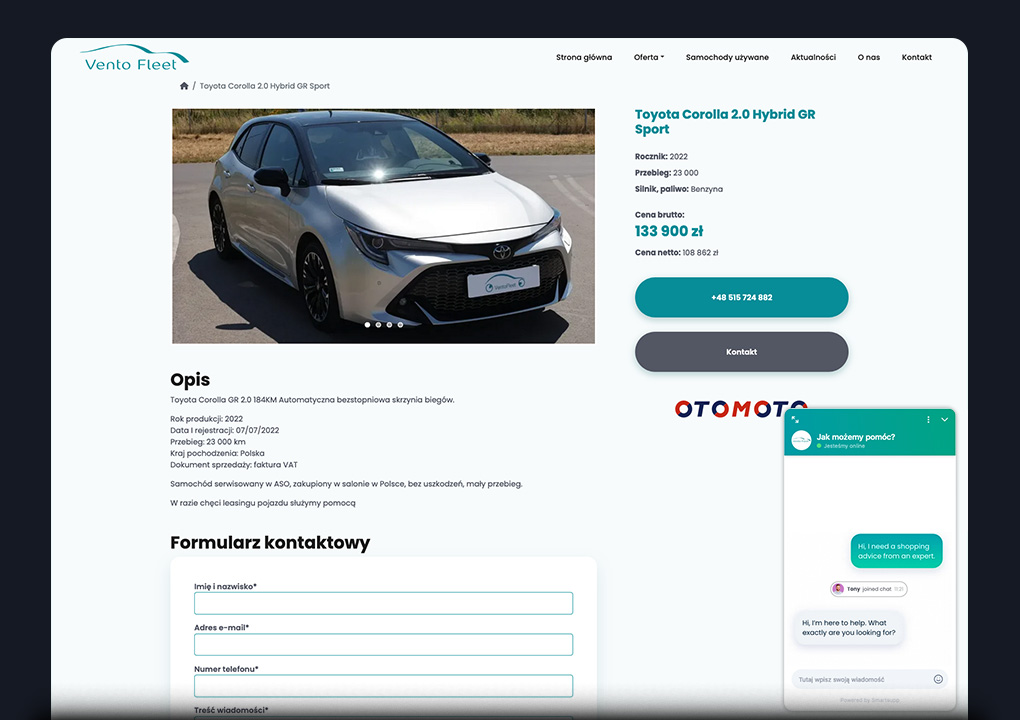The image size is (1020, 720).
Task: Click the 'Opis' heading
Action: click(x=190, y=380)
